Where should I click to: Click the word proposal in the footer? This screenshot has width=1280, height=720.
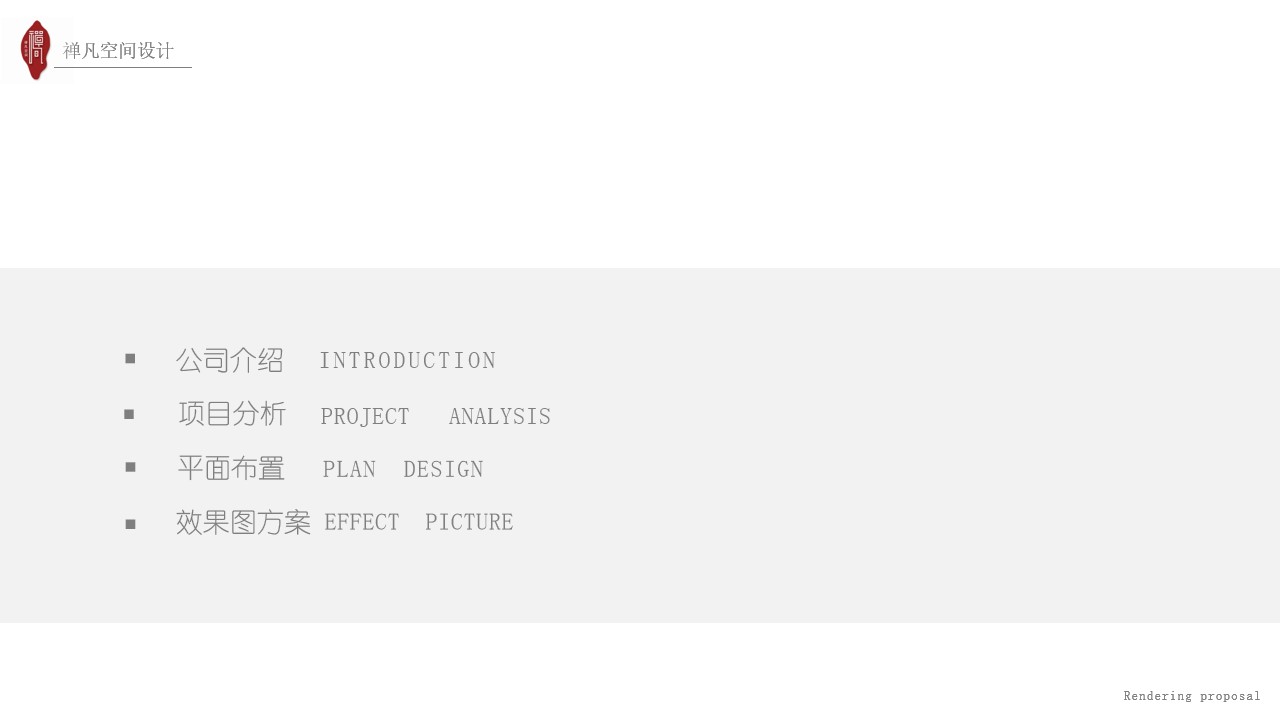1230,696
